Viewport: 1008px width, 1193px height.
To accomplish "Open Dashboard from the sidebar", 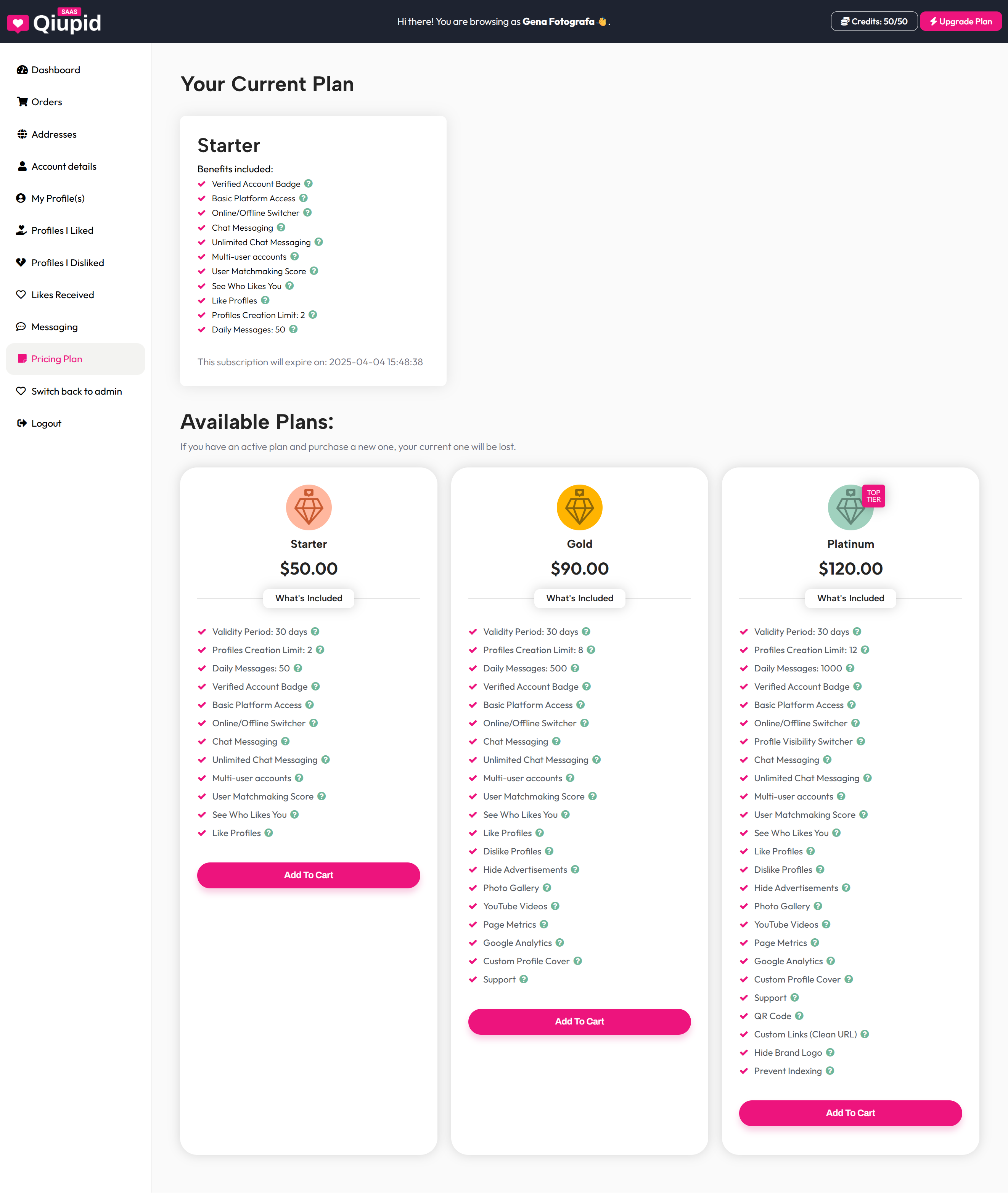I will (x=55, y=70).
